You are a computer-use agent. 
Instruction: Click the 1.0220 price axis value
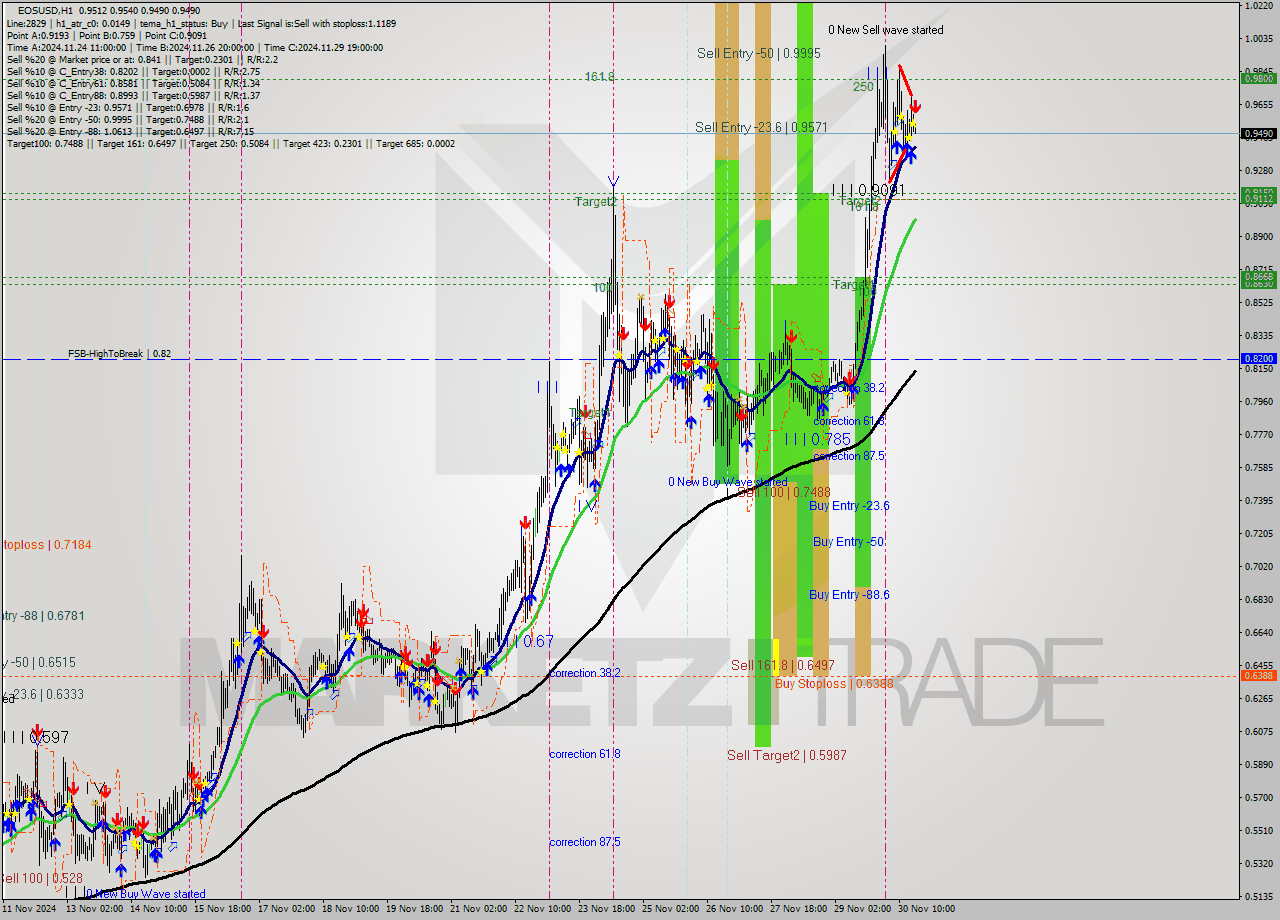(1258, 5)
